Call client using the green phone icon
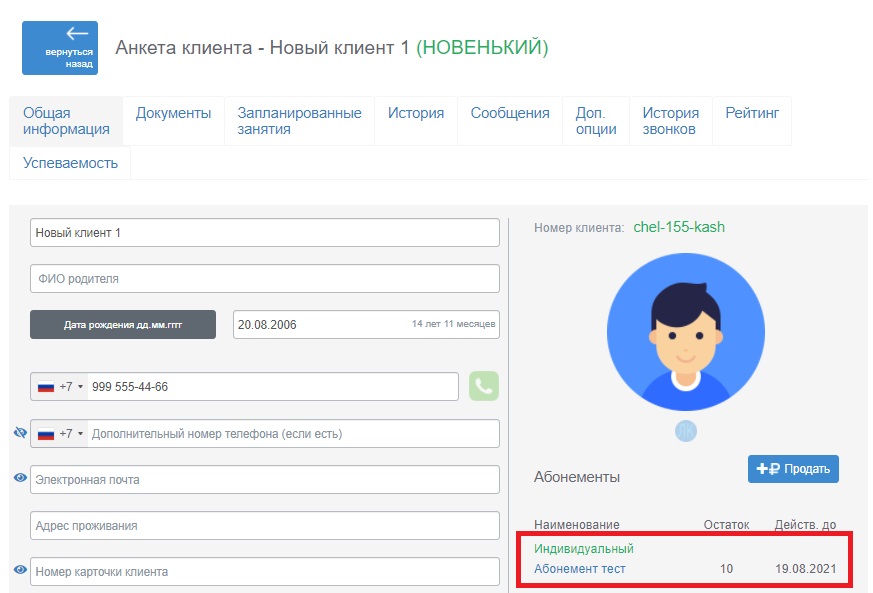The image size is (873, 593). (484, 386)
